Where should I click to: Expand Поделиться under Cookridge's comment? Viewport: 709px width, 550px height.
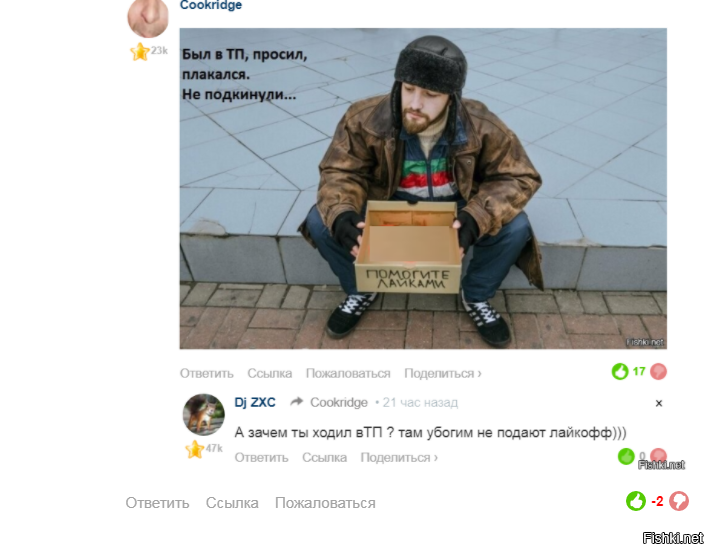click(x=443, y=373)
